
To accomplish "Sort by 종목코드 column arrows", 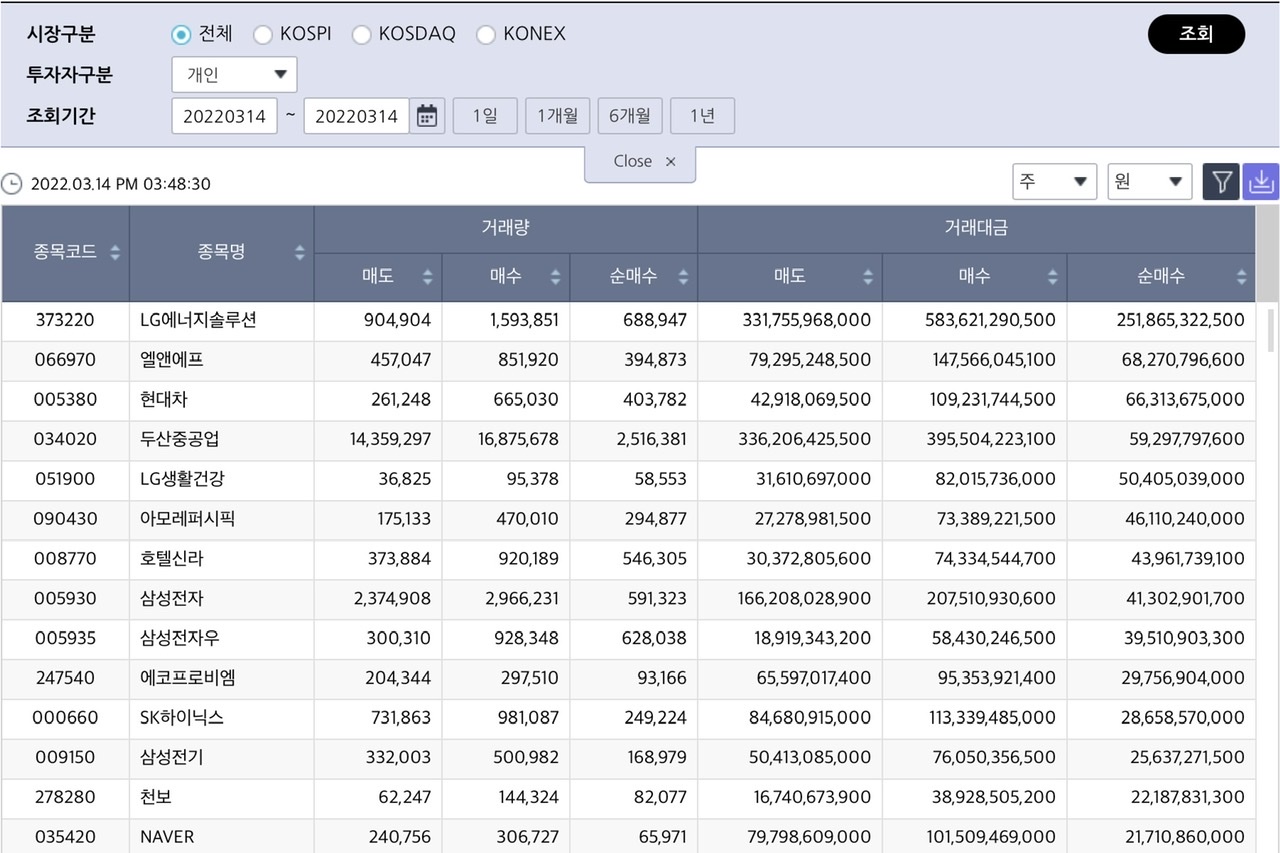I will (115, 253).
